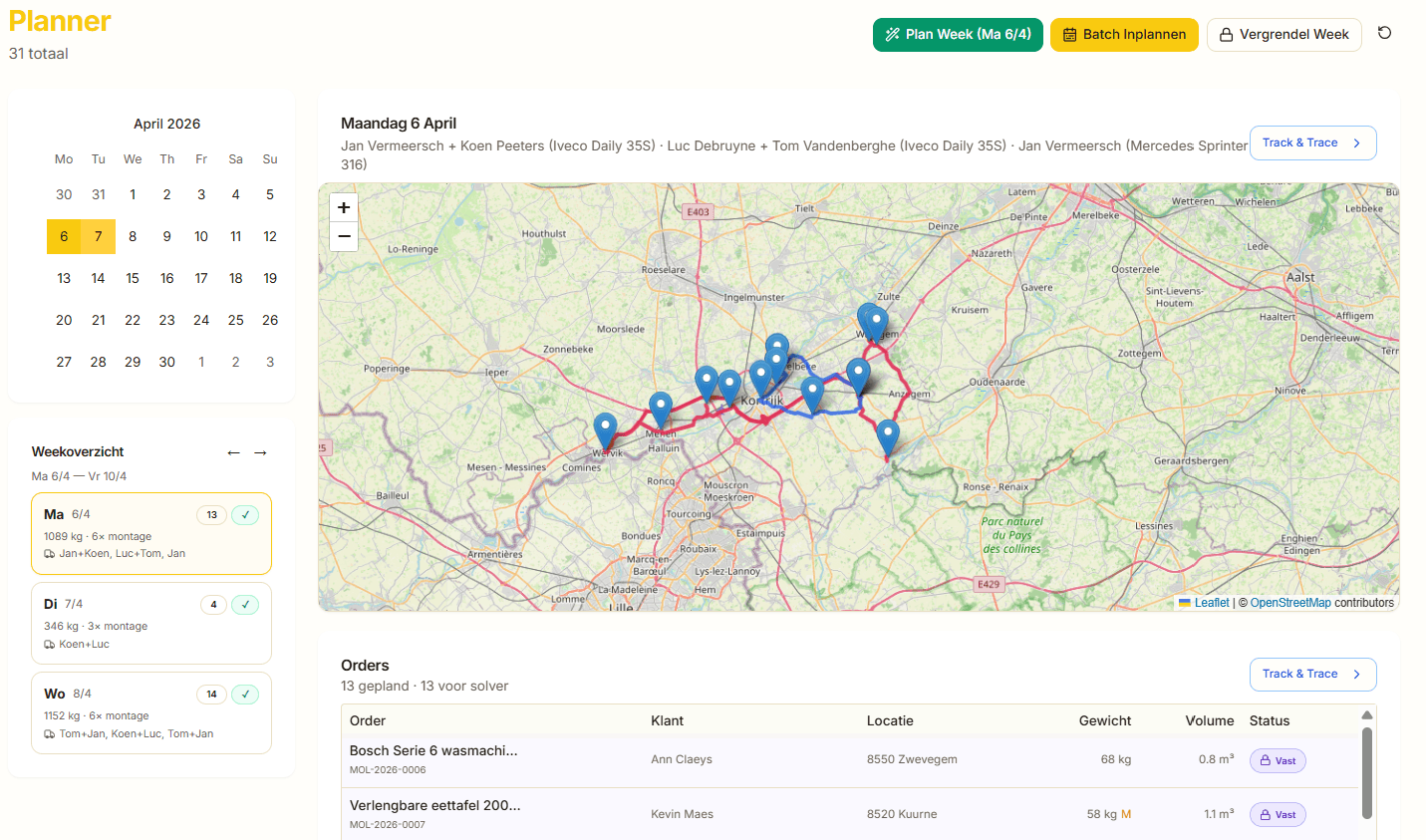This screenshot has width=1426, height=840.
Task: Toggle the checkmark on the Ma 6/4 card
Action: (x=245, y=515)
